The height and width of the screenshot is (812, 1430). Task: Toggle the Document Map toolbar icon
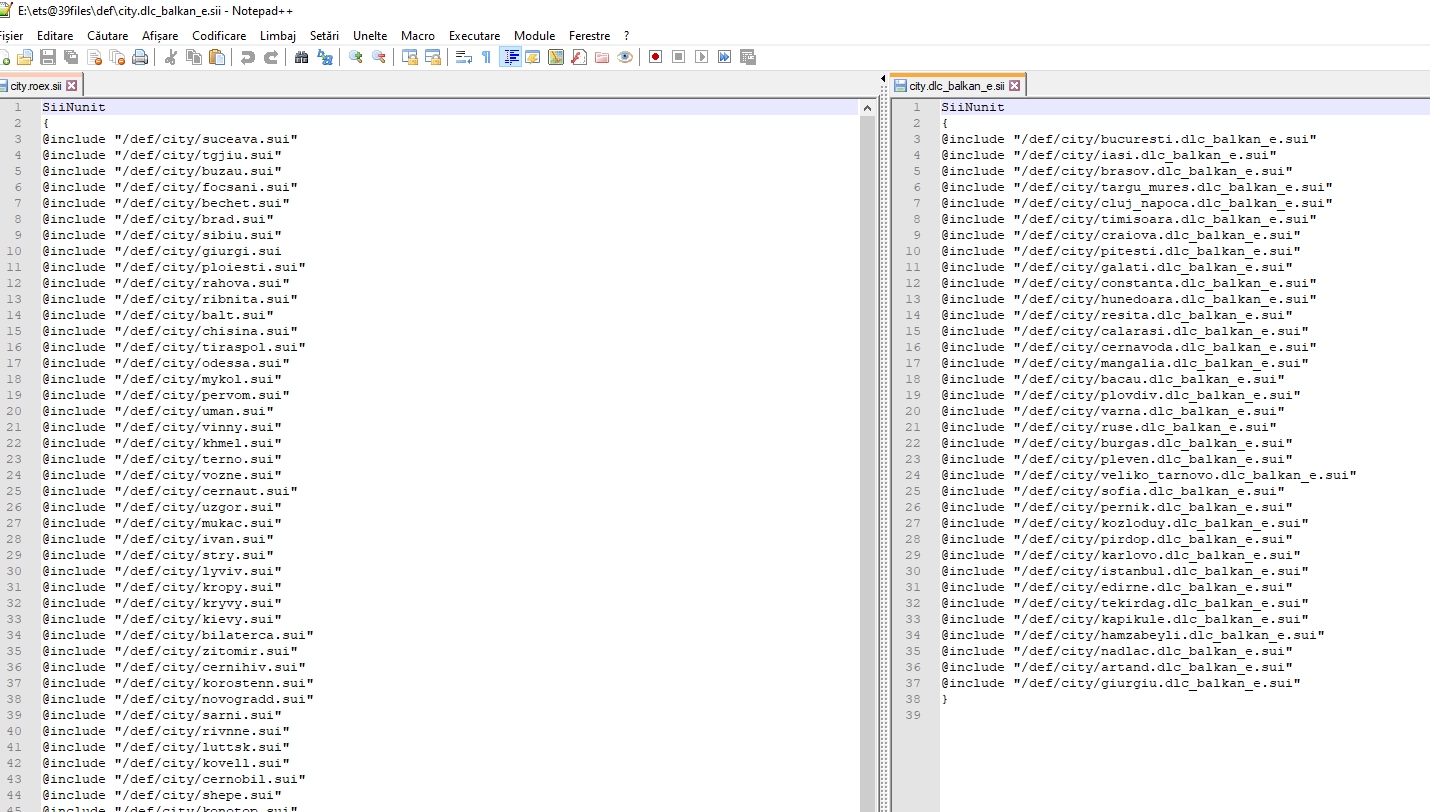coord(555,57)
